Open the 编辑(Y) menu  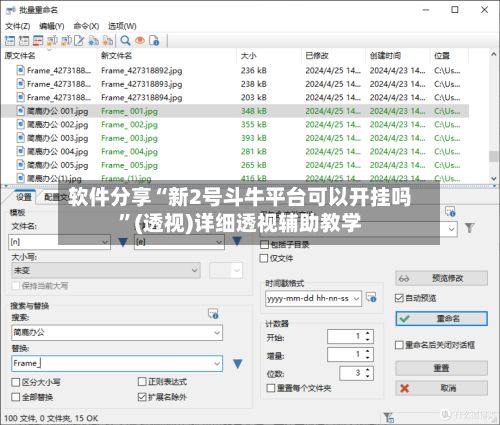tap(52, 26)
